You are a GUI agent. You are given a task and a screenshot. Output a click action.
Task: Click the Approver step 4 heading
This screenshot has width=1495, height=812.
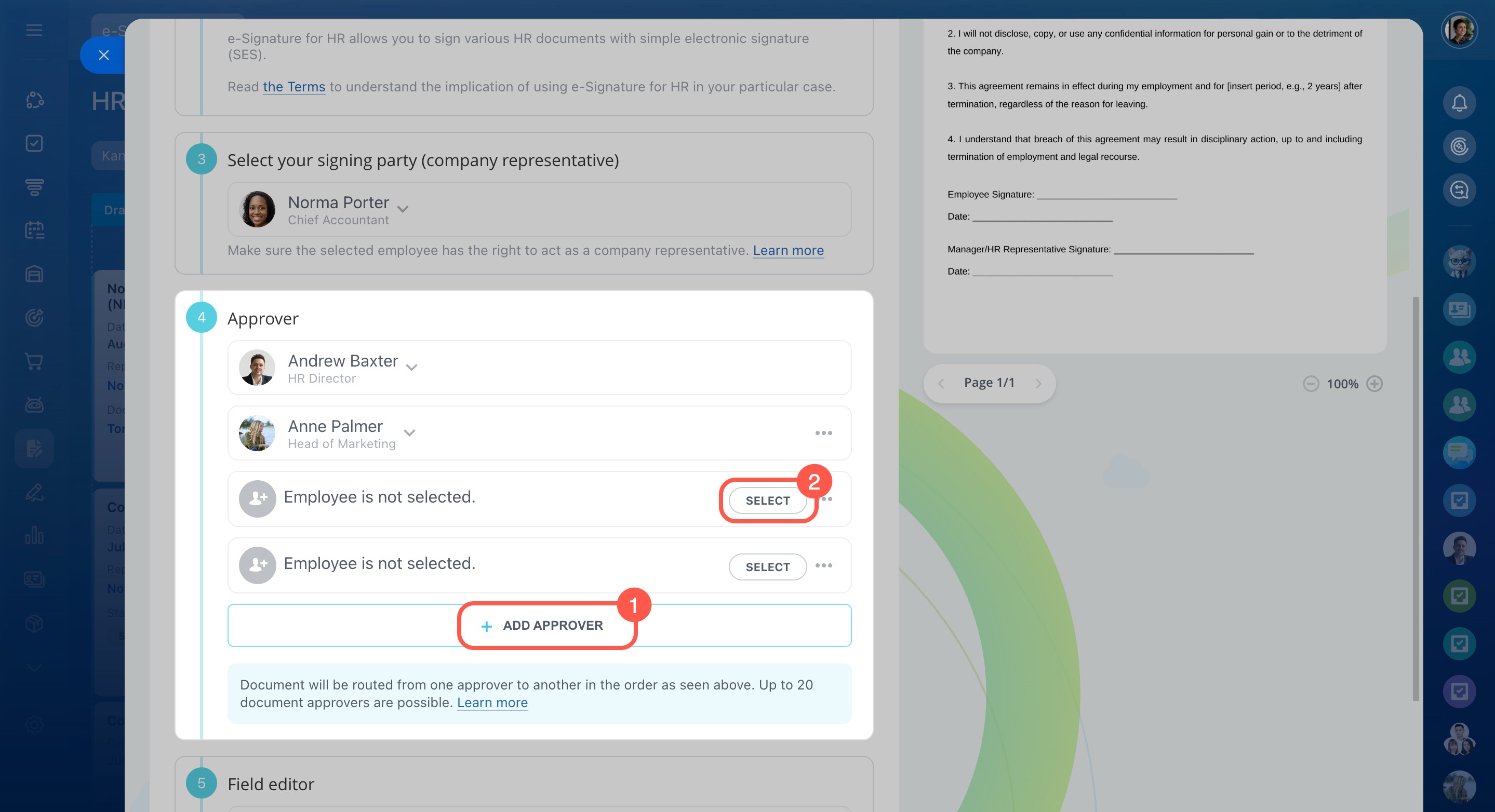[x=263, y=318]
